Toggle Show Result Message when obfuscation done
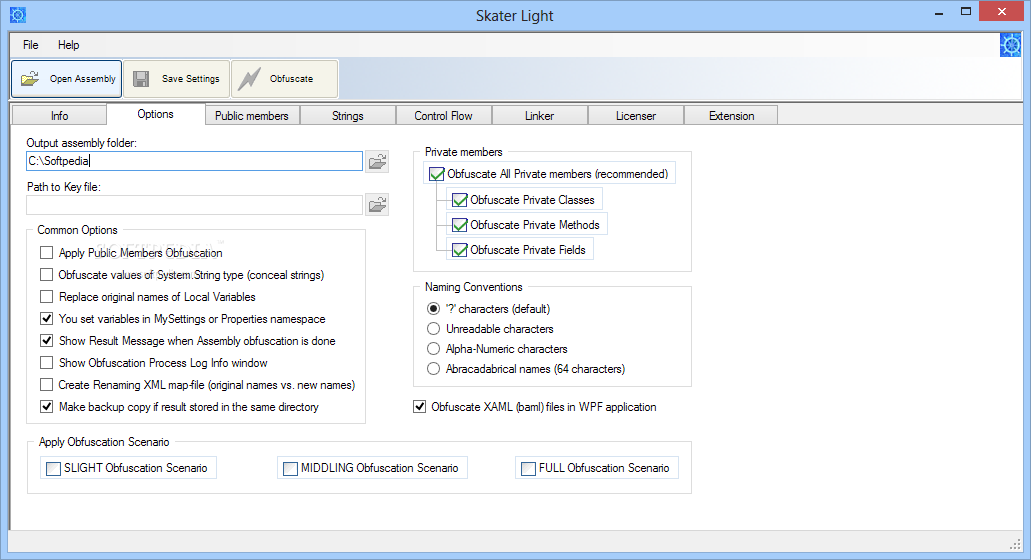1031x560 pixels. 47,340
